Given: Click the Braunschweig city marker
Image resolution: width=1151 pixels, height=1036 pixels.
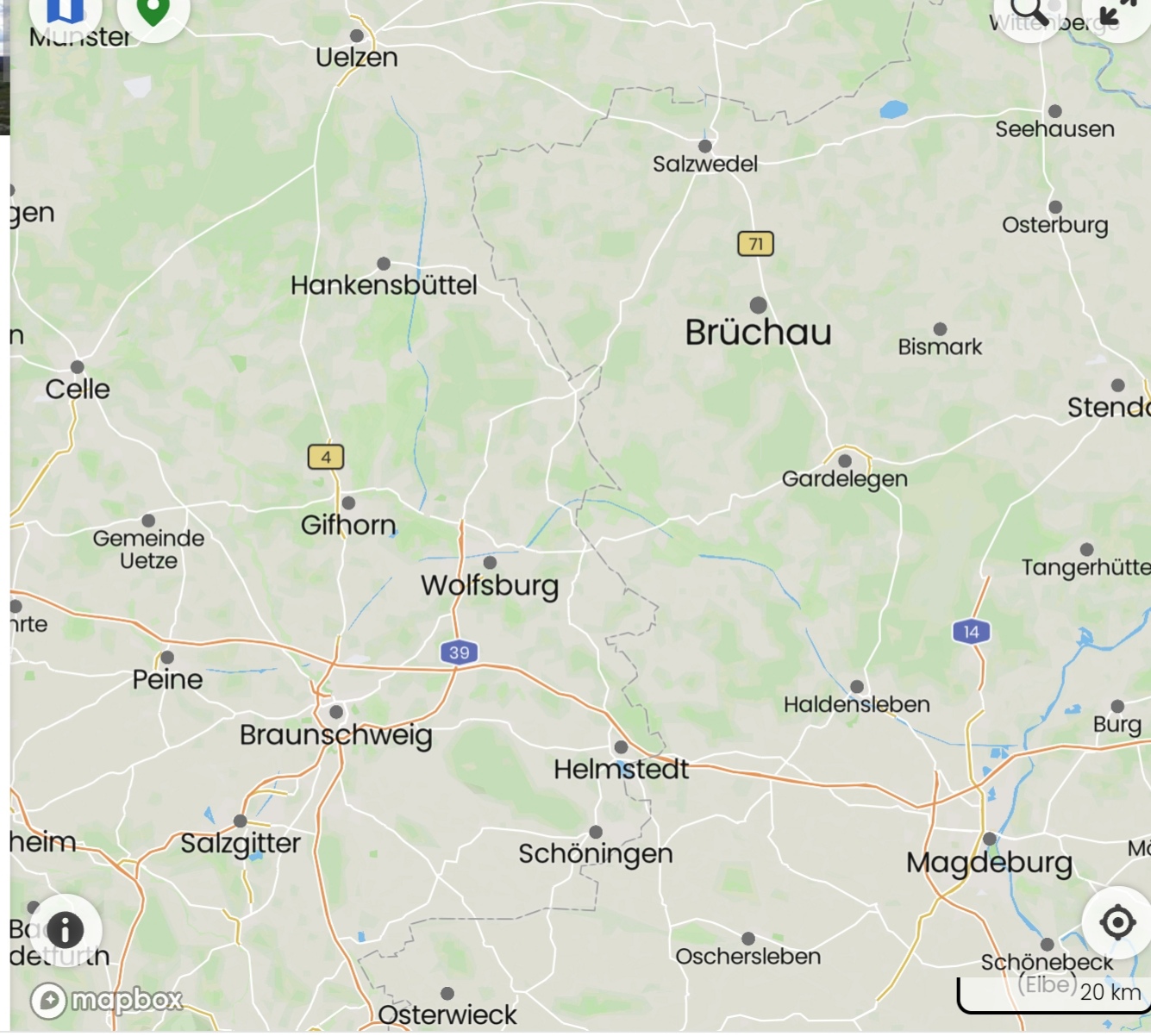Looking at the screenshot, I should 336,712.
